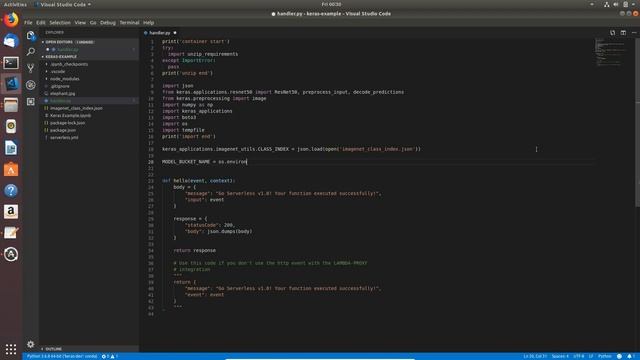Viewport: 640px width, 360px height.
Task: Expand the .vscode folder
Action: [x=58, y=71]
